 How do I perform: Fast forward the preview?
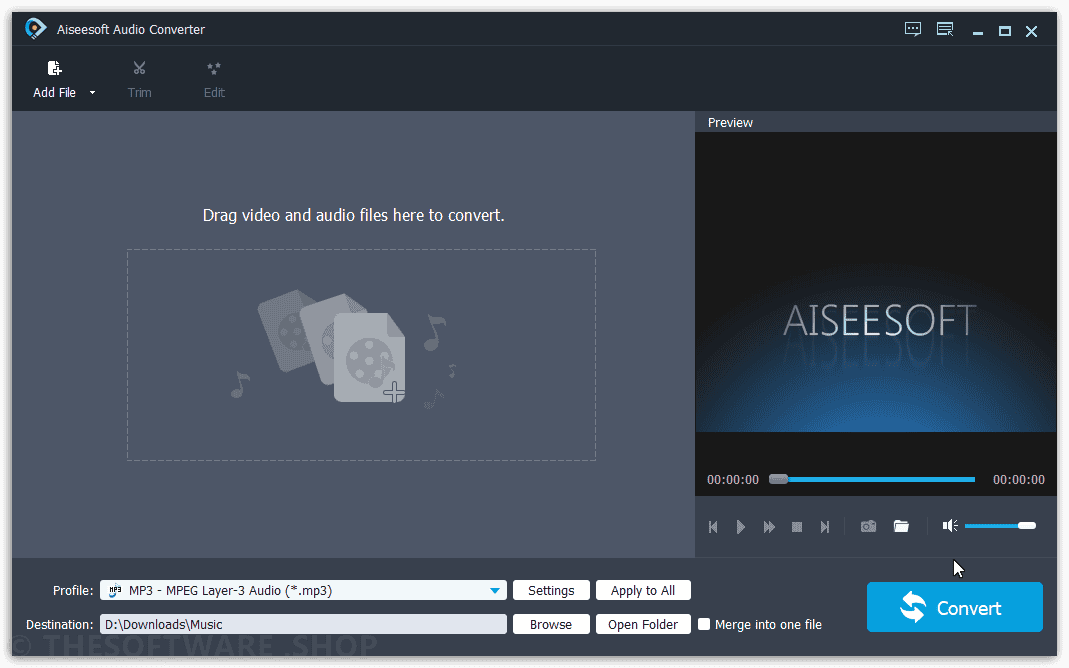coord(769,527)
